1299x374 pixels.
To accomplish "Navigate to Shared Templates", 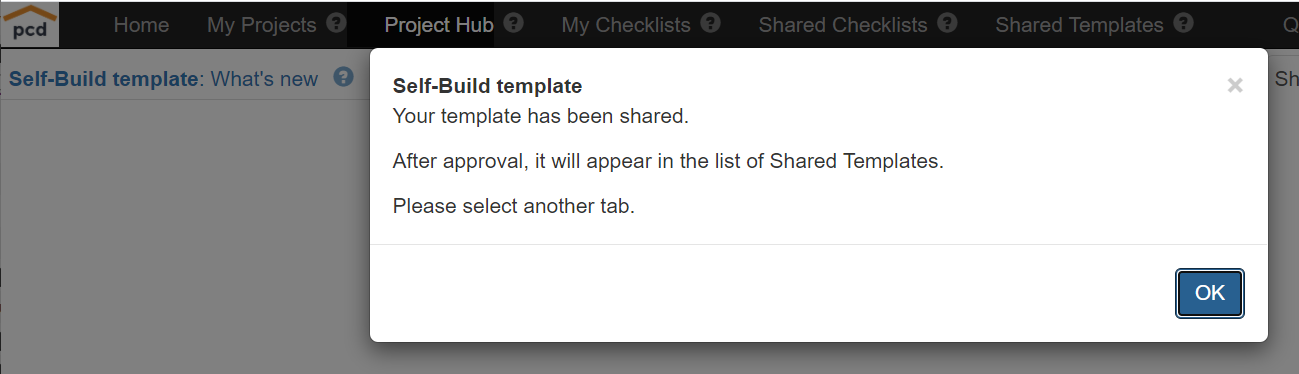I will (1080, 25).
